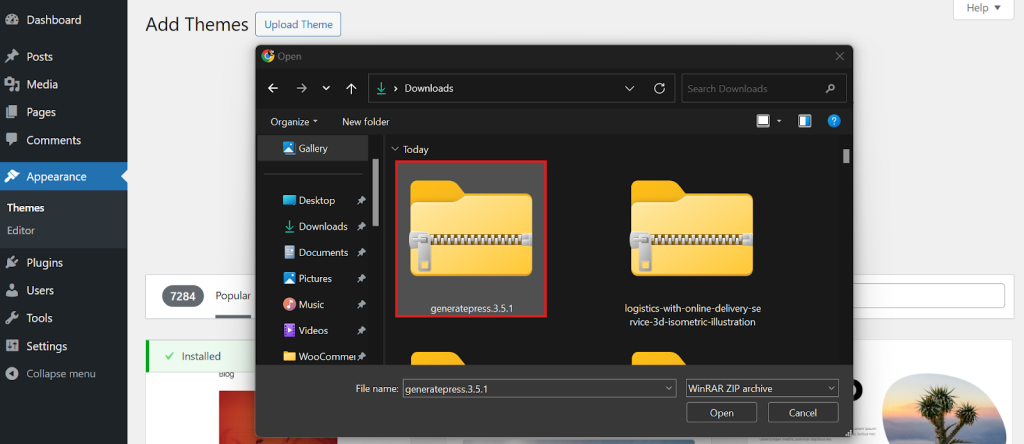
Task: Go to the WordPress Dashboard
Action: tap(53, 20)
